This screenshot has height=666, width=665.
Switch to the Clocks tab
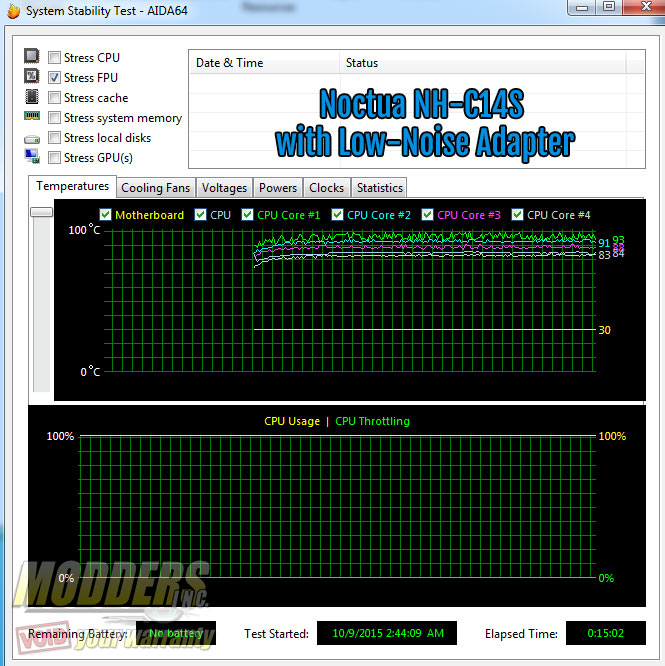point(326,188)
